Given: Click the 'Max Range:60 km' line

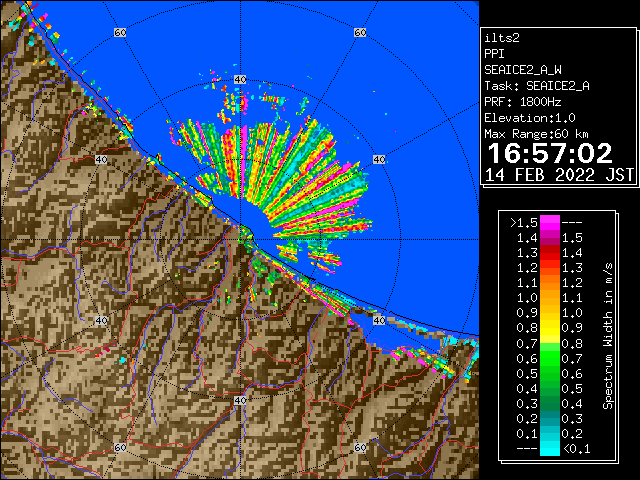Looking at the screenshot, I should click(537, 134).
